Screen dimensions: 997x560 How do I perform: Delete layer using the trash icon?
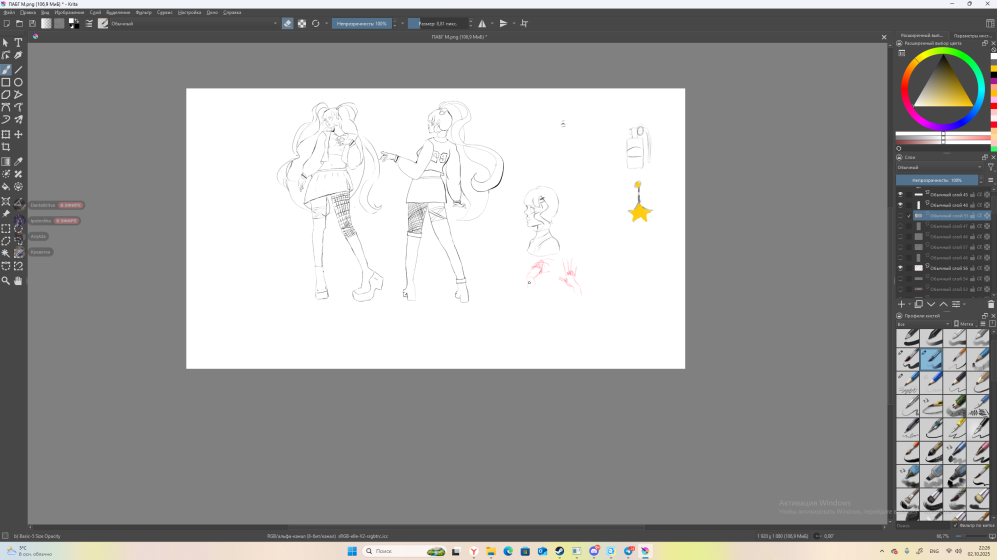(x=990, y=304)
